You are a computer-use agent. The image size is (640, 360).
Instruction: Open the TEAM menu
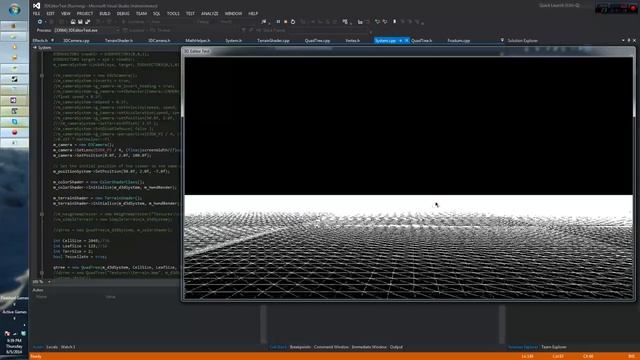point(141,13)
